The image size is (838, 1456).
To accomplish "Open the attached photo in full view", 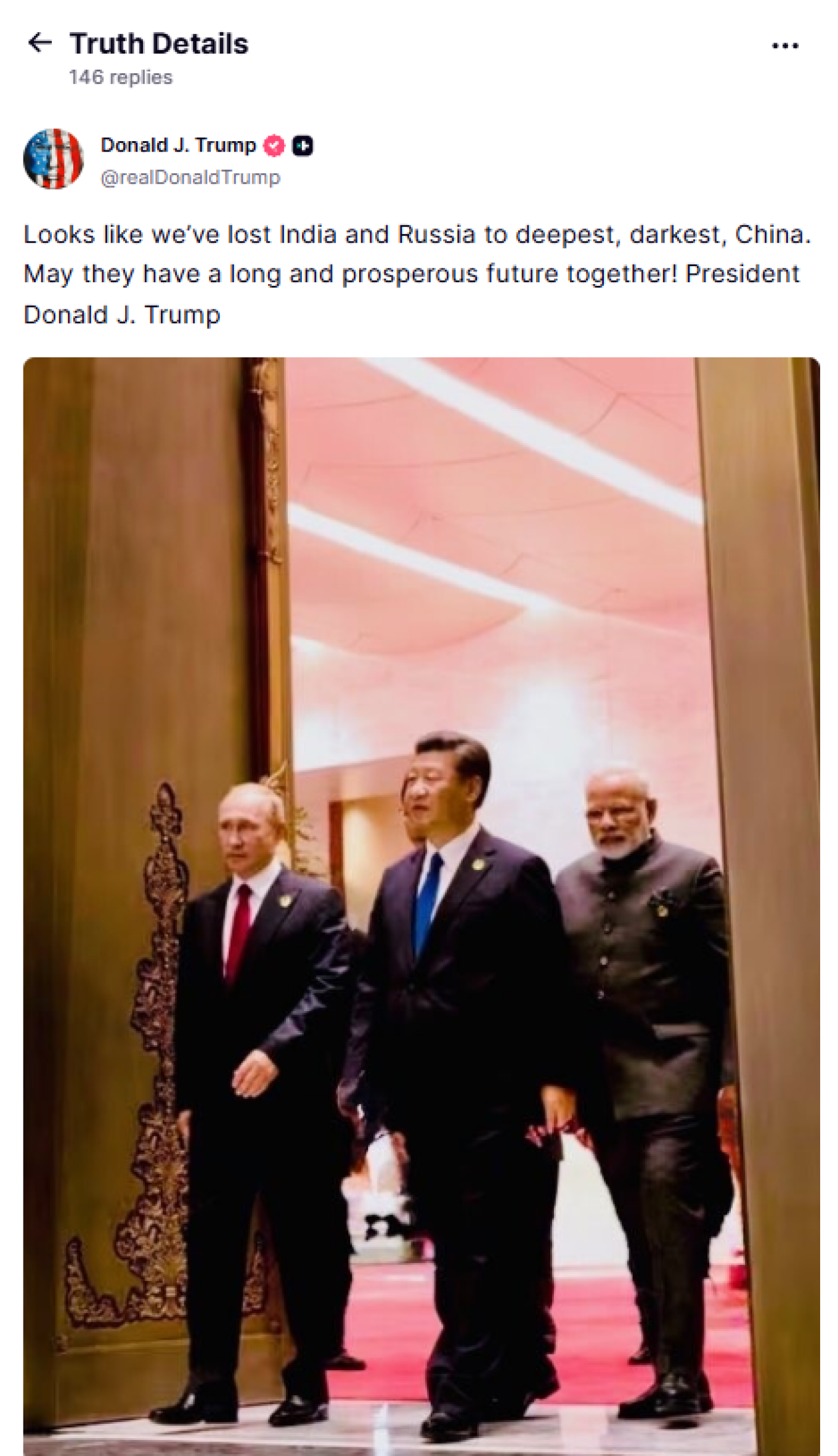I will coord(421,906).
